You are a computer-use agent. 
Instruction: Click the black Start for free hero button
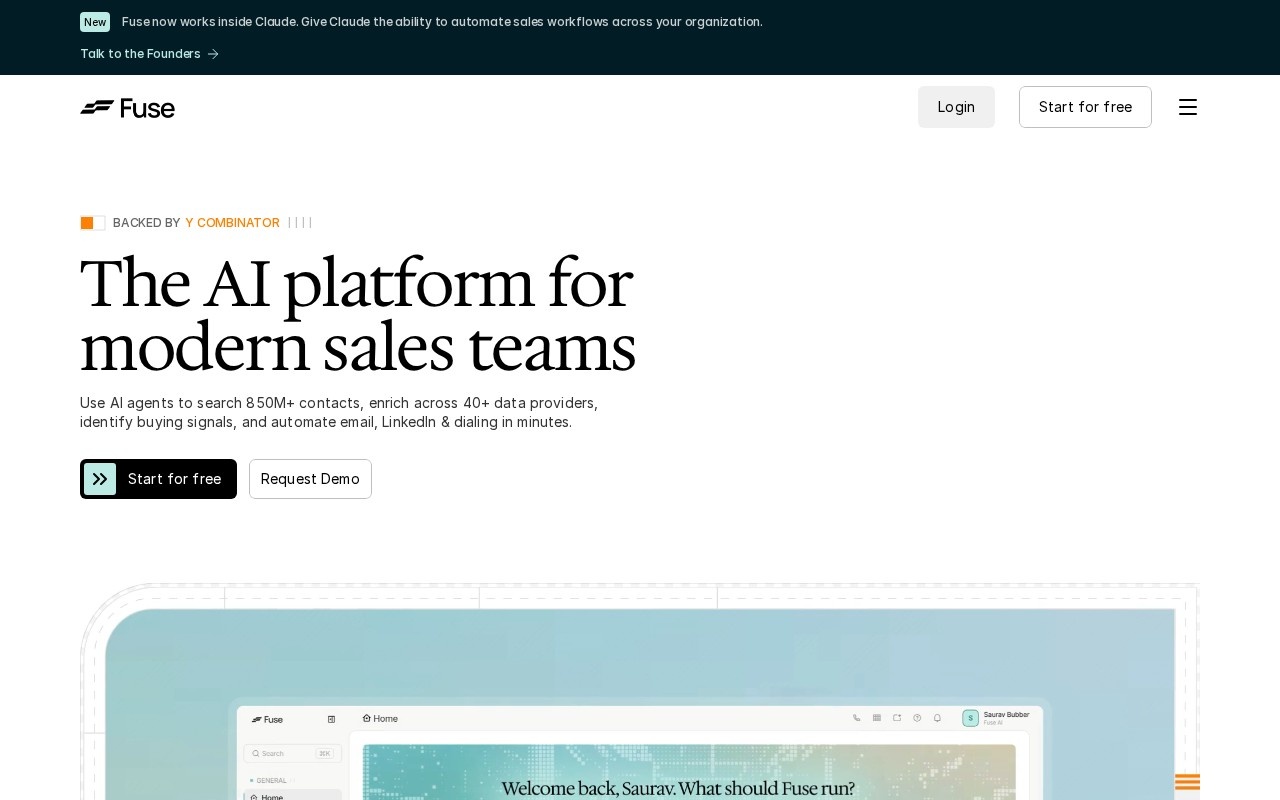[x=158, y=479]
